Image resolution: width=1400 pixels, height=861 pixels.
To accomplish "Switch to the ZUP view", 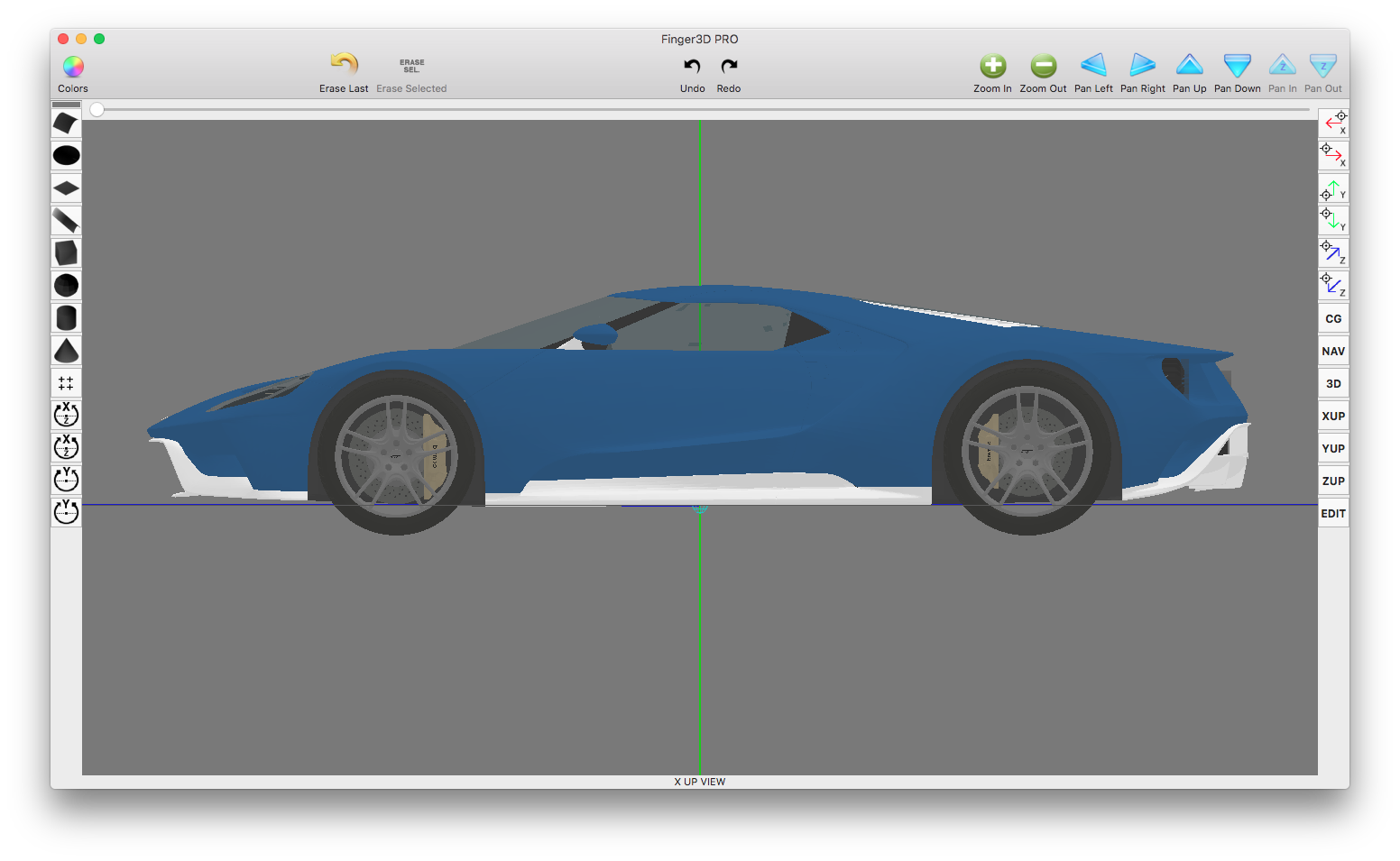I will [x=1333, y=481].
